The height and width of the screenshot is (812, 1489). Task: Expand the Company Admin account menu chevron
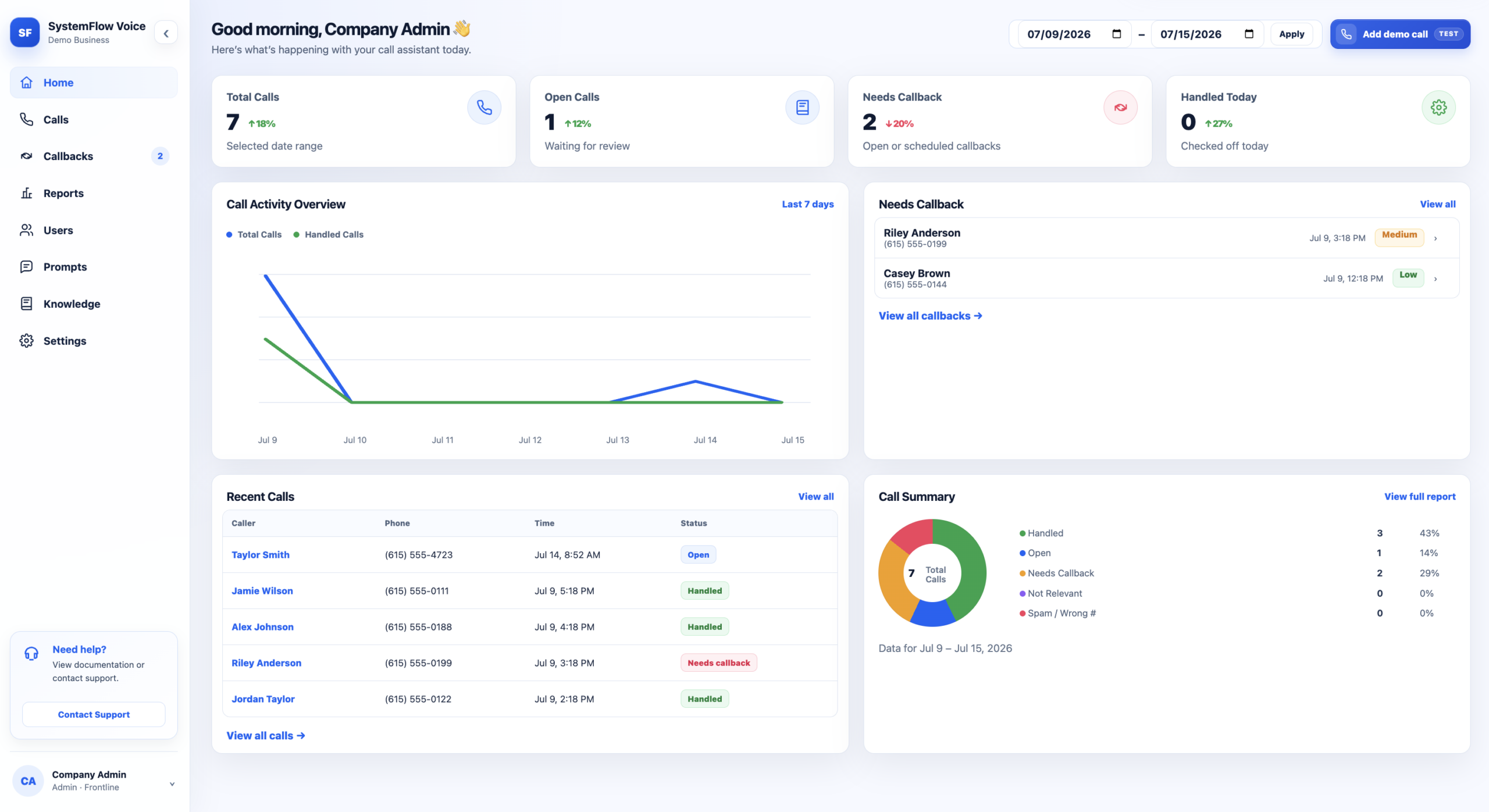coord(172,784)
